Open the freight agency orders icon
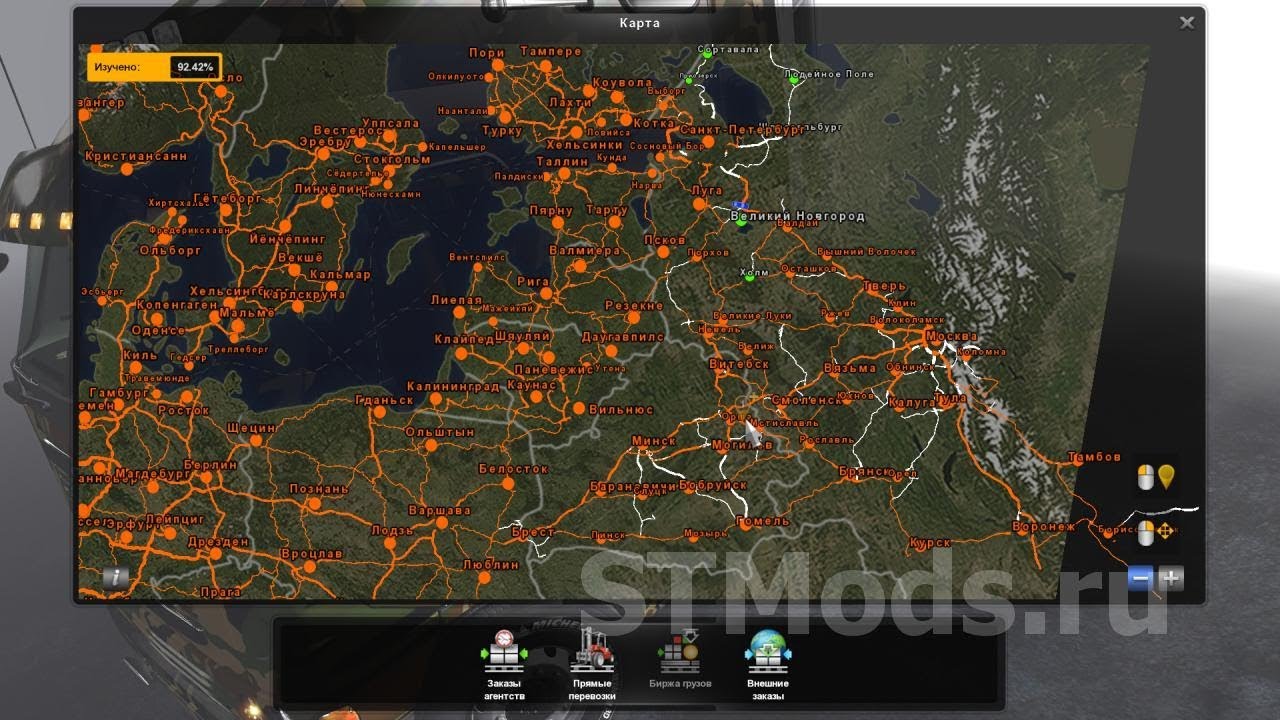This screenshot has width=1280, height=720. [x=503, y=651]
